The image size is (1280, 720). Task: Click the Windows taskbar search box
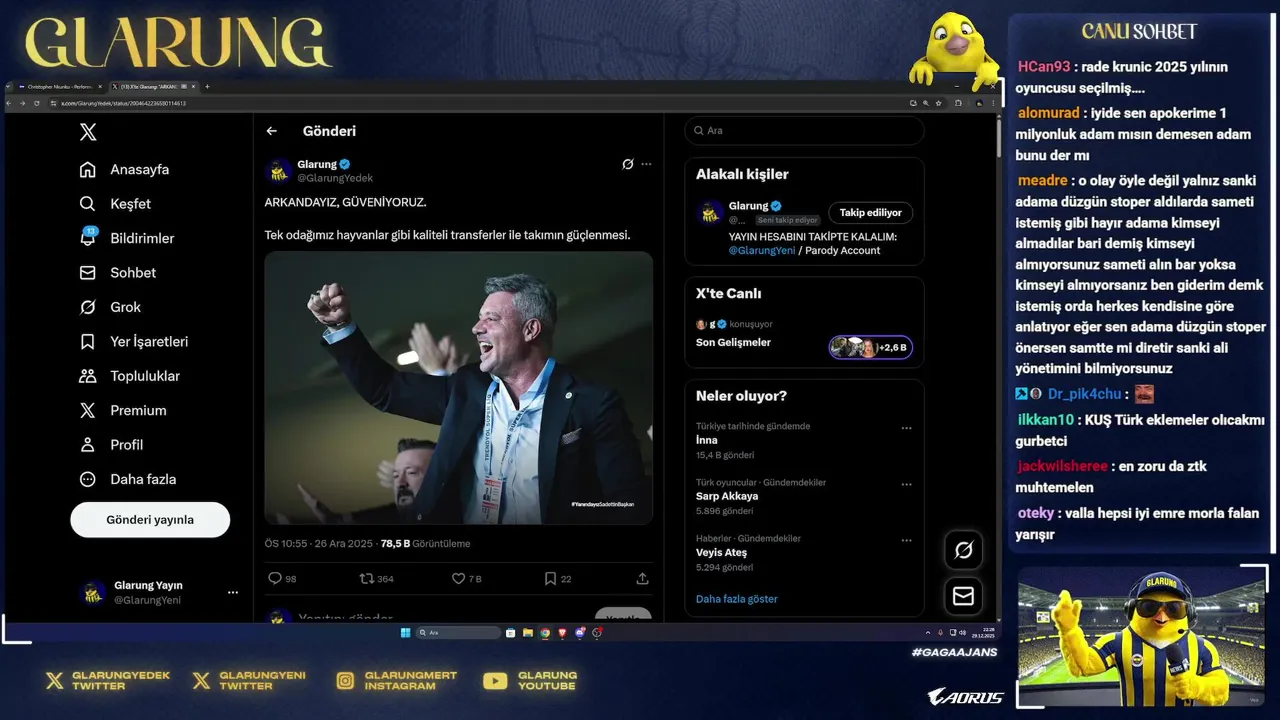click(x=459, y=632)
